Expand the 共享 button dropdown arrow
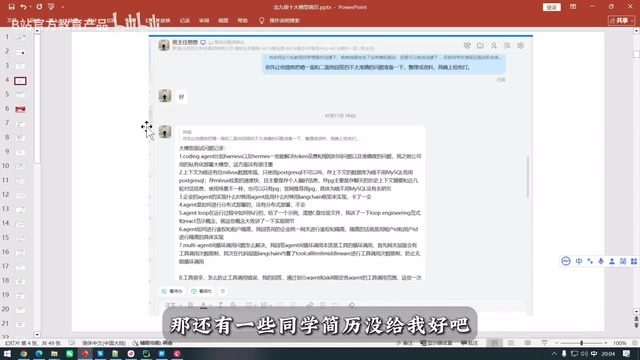The height and width of the screenshot is (360, 640). coord(632,20)
